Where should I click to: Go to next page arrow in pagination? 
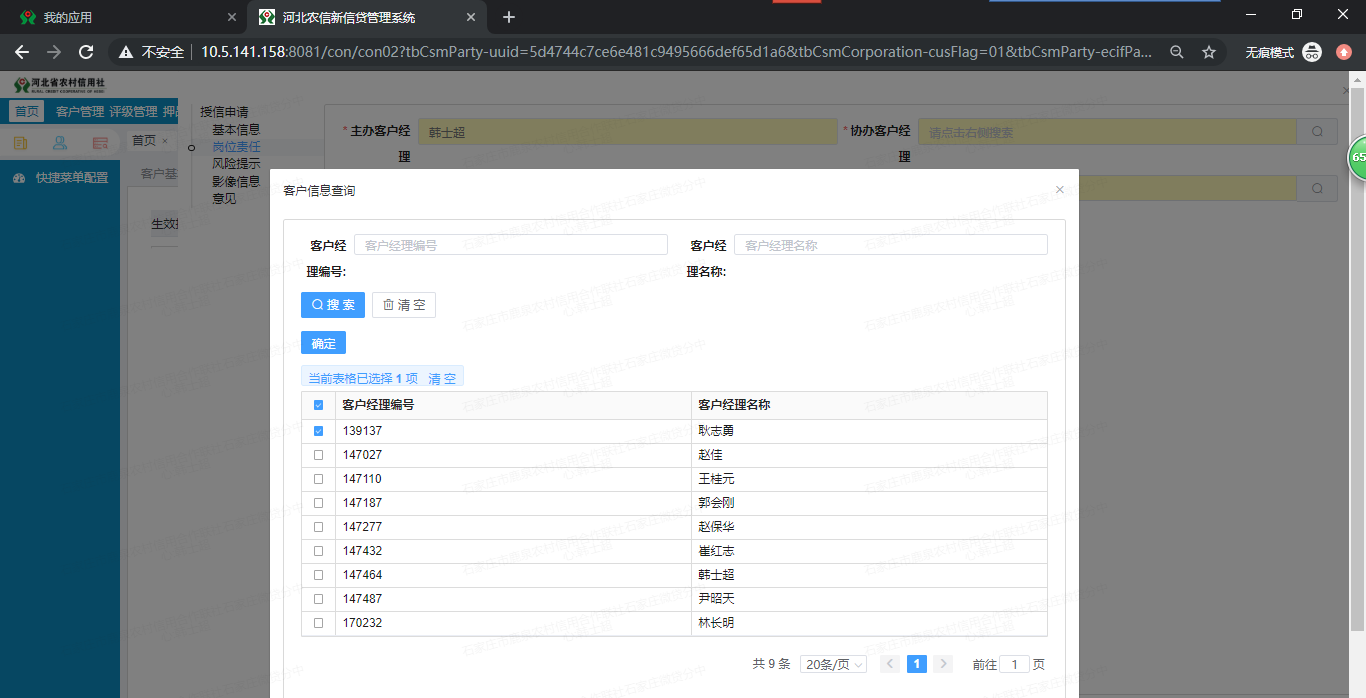[942, 664]
